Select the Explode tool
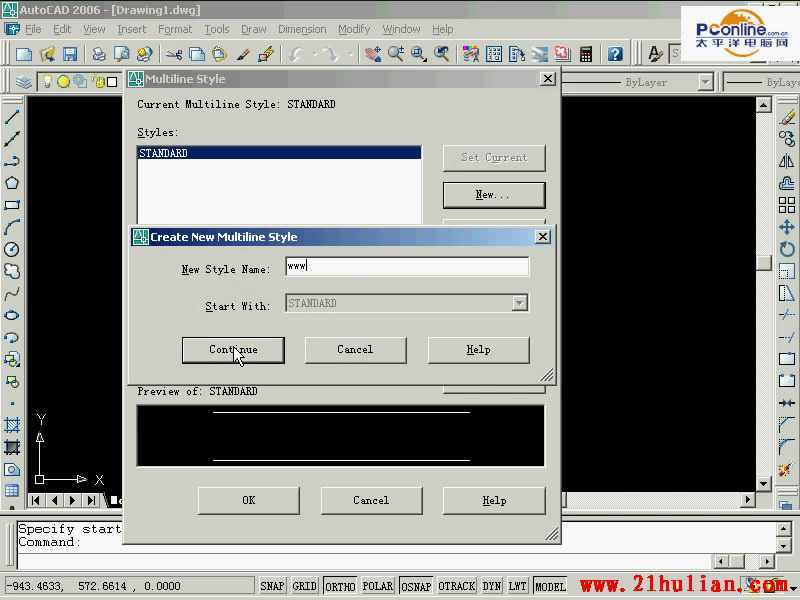 [x=787, y=469]
